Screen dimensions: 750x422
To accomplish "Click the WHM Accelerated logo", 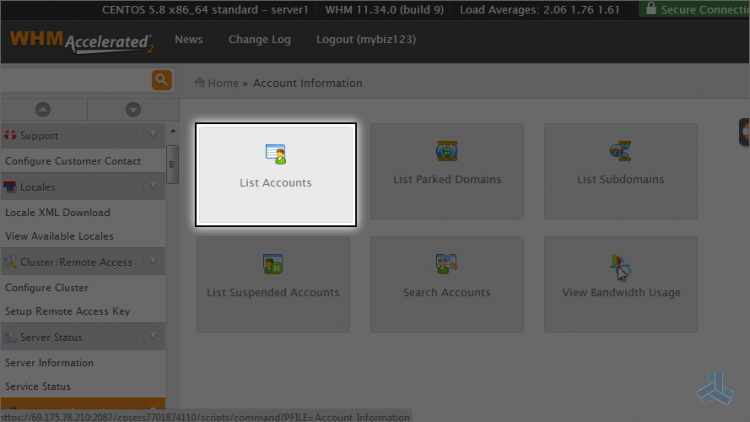I will coord(82,42).
